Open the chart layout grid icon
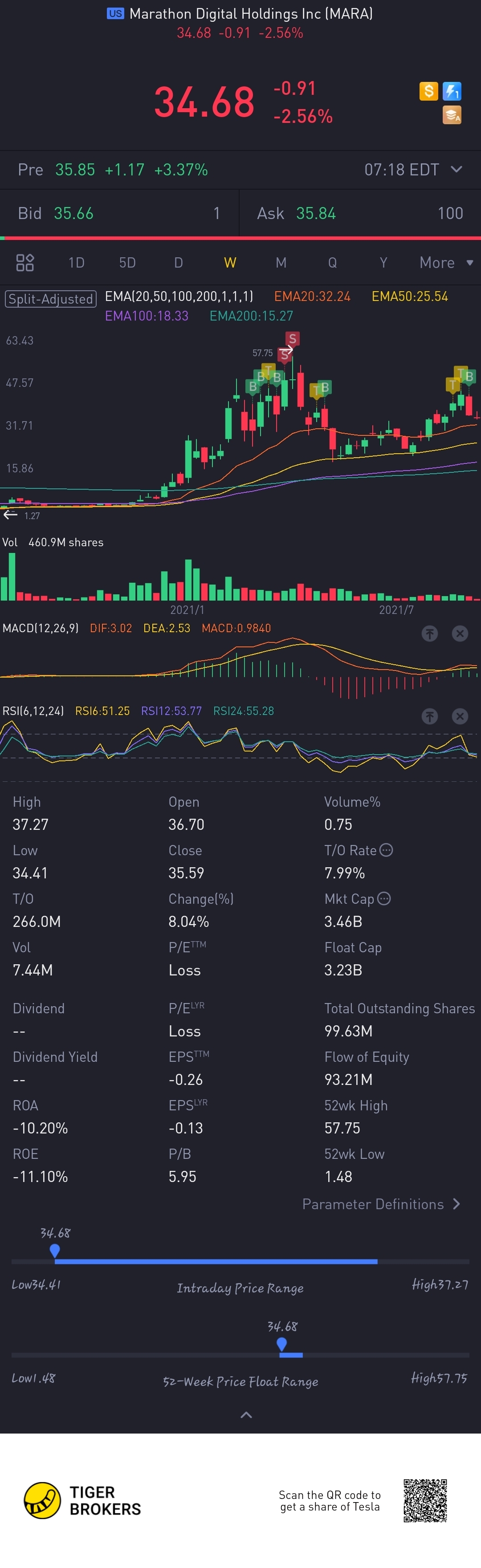 point(25,262)
